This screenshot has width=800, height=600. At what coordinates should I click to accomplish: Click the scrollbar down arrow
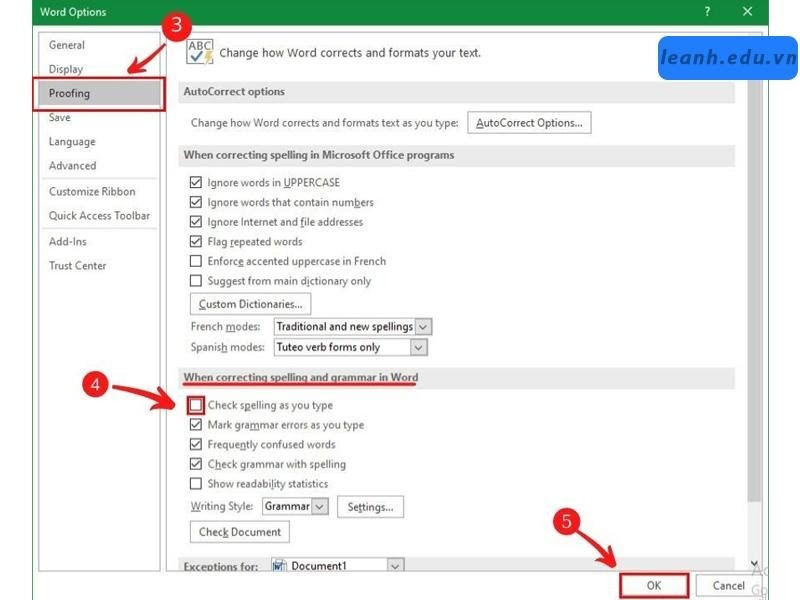[x=754, y=563]
